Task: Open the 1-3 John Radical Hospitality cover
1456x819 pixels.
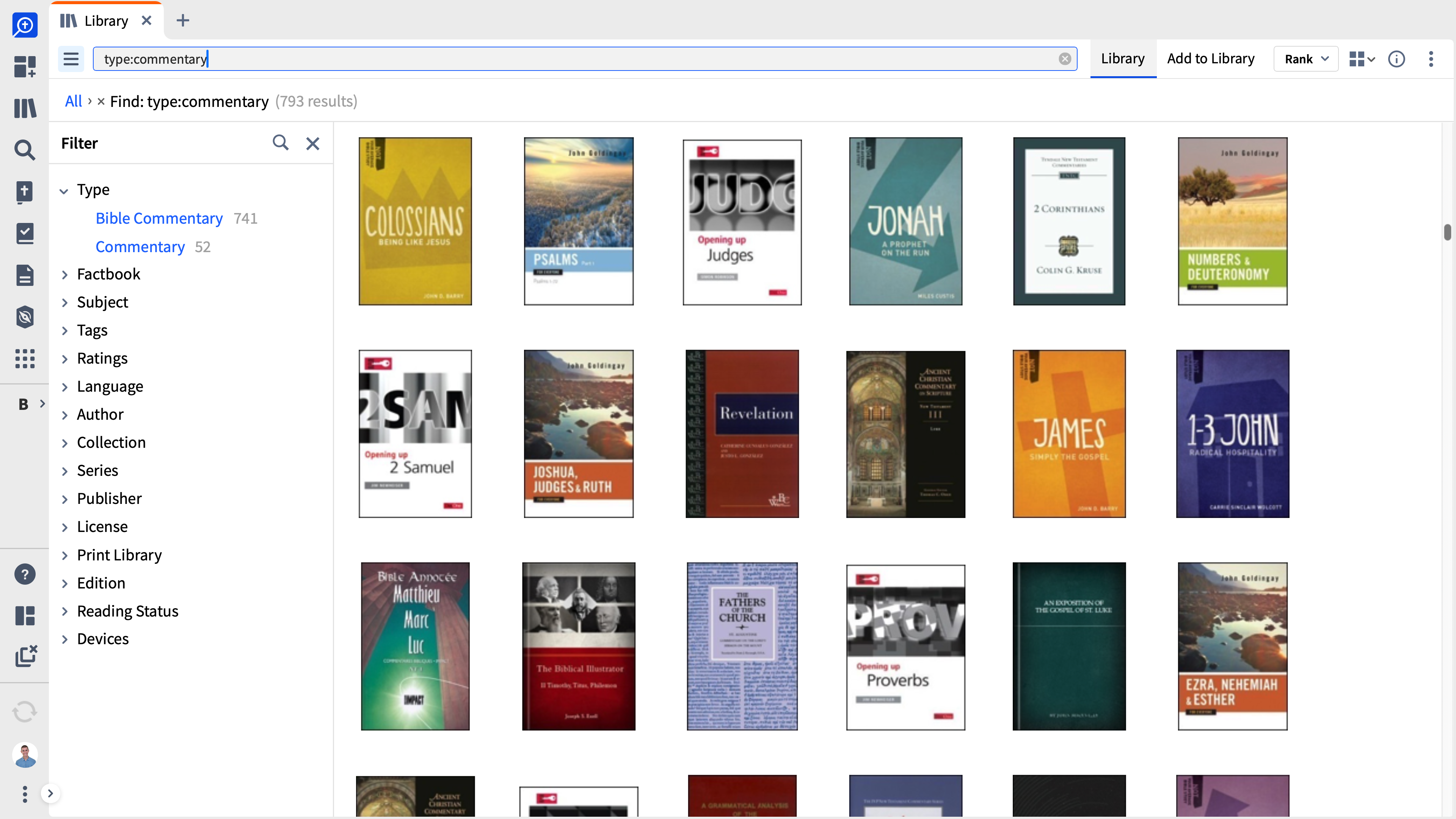Action: click(1232, 433)
